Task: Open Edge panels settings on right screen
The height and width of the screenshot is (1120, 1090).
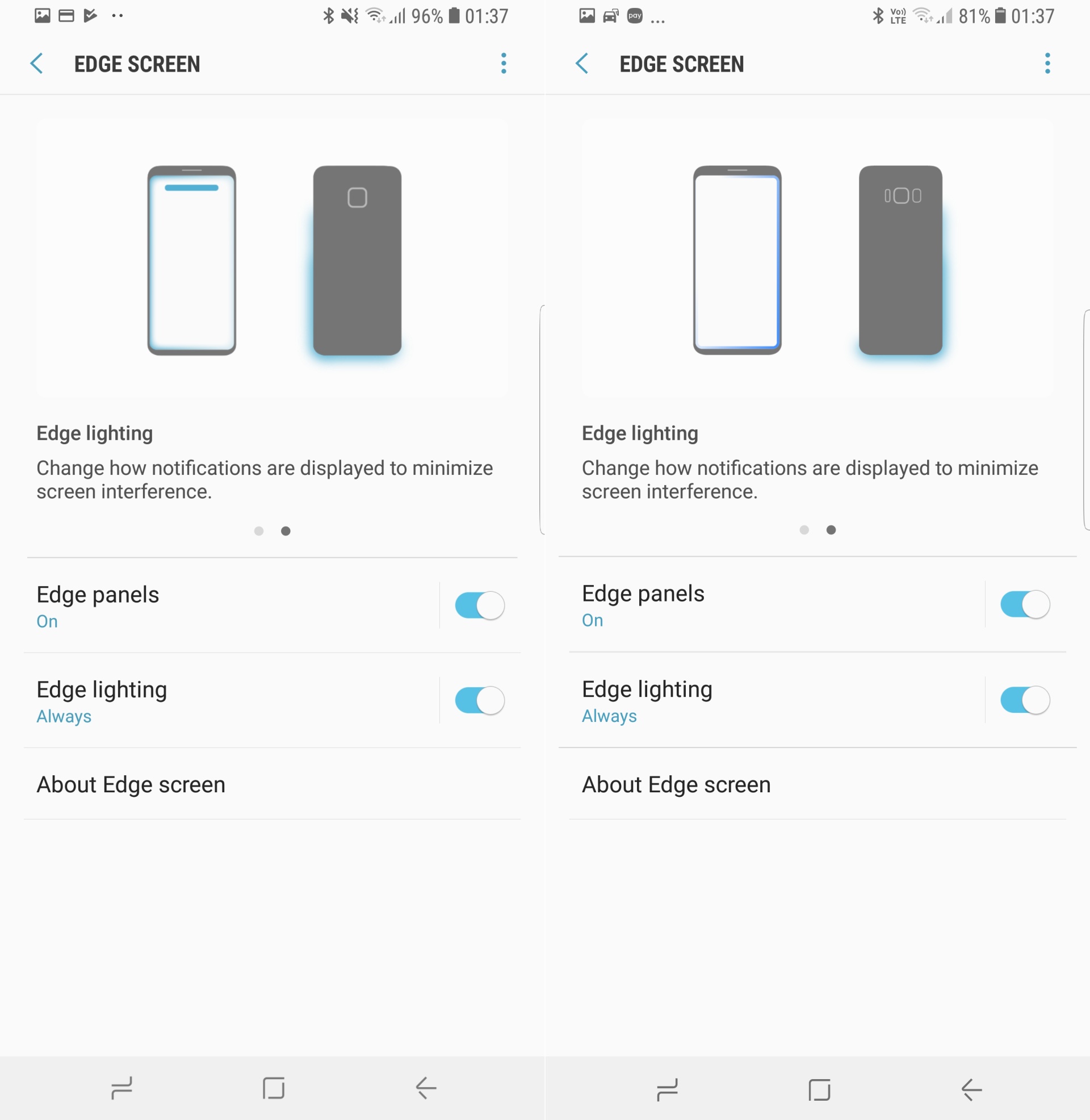Action: 777,604
